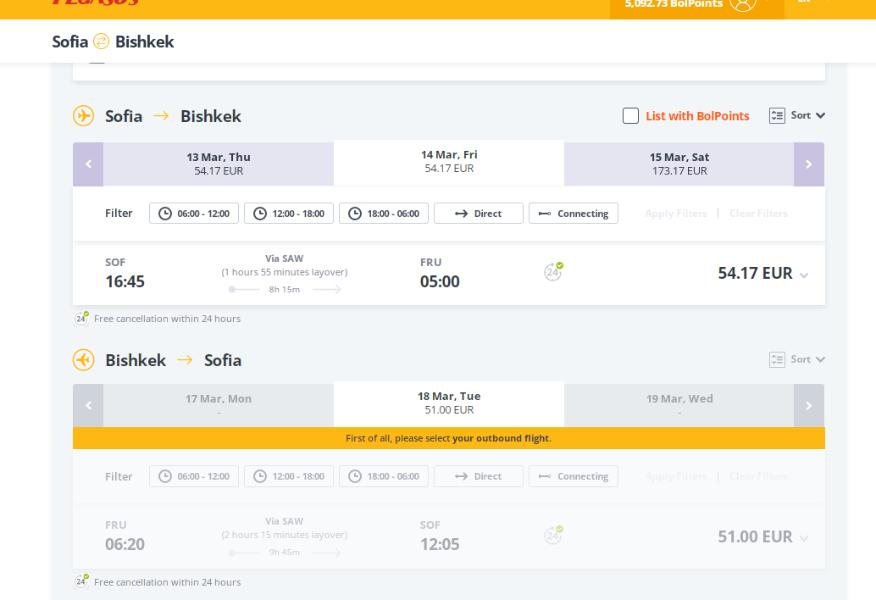Open the outbound Sort dropdown
Screen dimensions: 876x600
798,116
